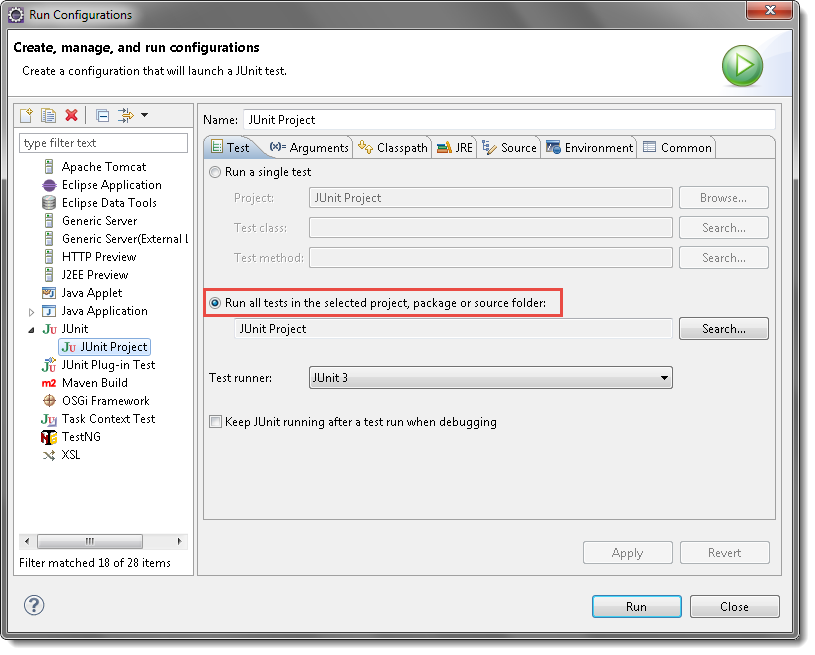This screenshot has height=655, width=815.
Task: Click the selected project folder text field
Action: point(453,329)
